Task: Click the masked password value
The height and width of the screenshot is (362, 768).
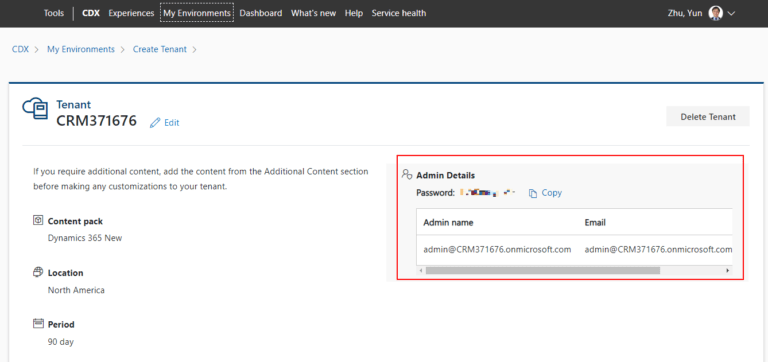Action: [488, 193]
